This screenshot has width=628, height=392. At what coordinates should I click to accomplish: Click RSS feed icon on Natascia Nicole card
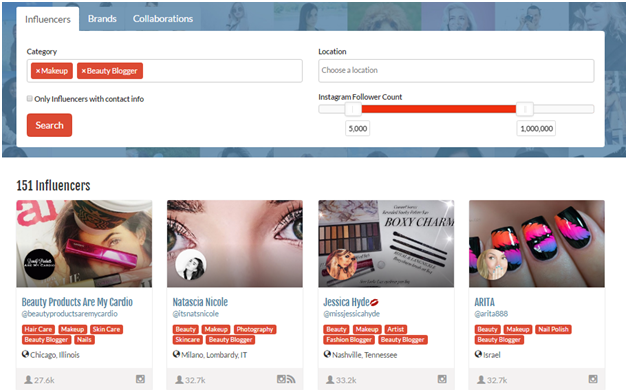pyautogui.click(x=291, y=379)
